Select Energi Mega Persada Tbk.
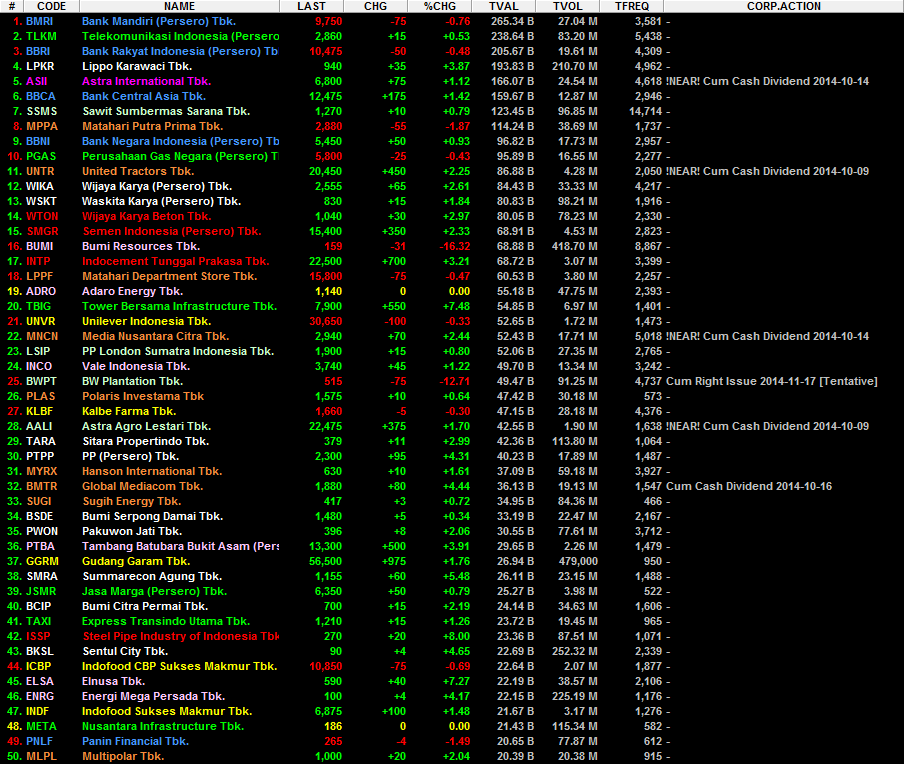904x764 pixels. 153,696
